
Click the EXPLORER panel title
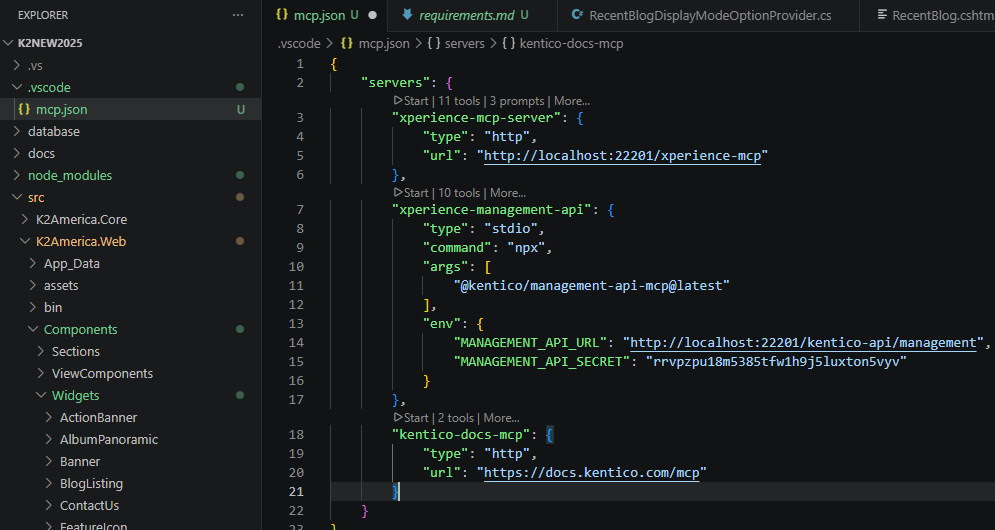(x=43, y=15)
